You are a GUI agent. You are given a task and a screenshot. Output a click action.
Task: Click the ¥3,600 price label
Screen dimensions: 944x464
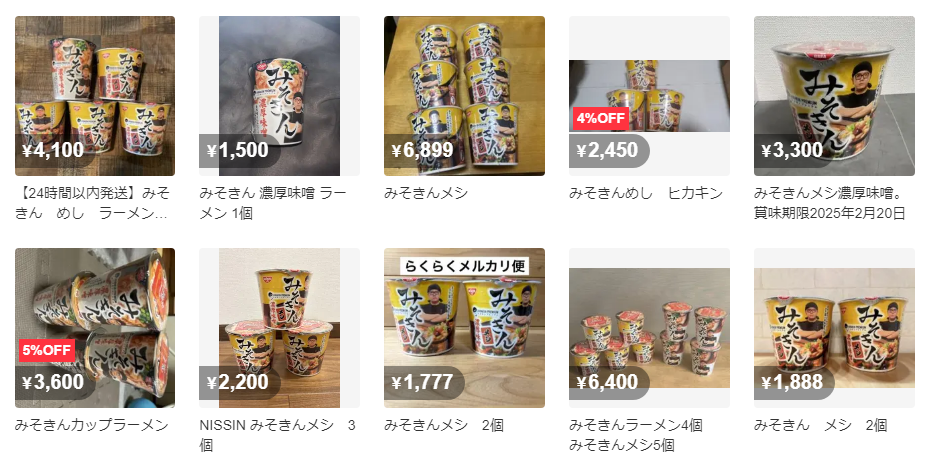click(x=53, y=383)
